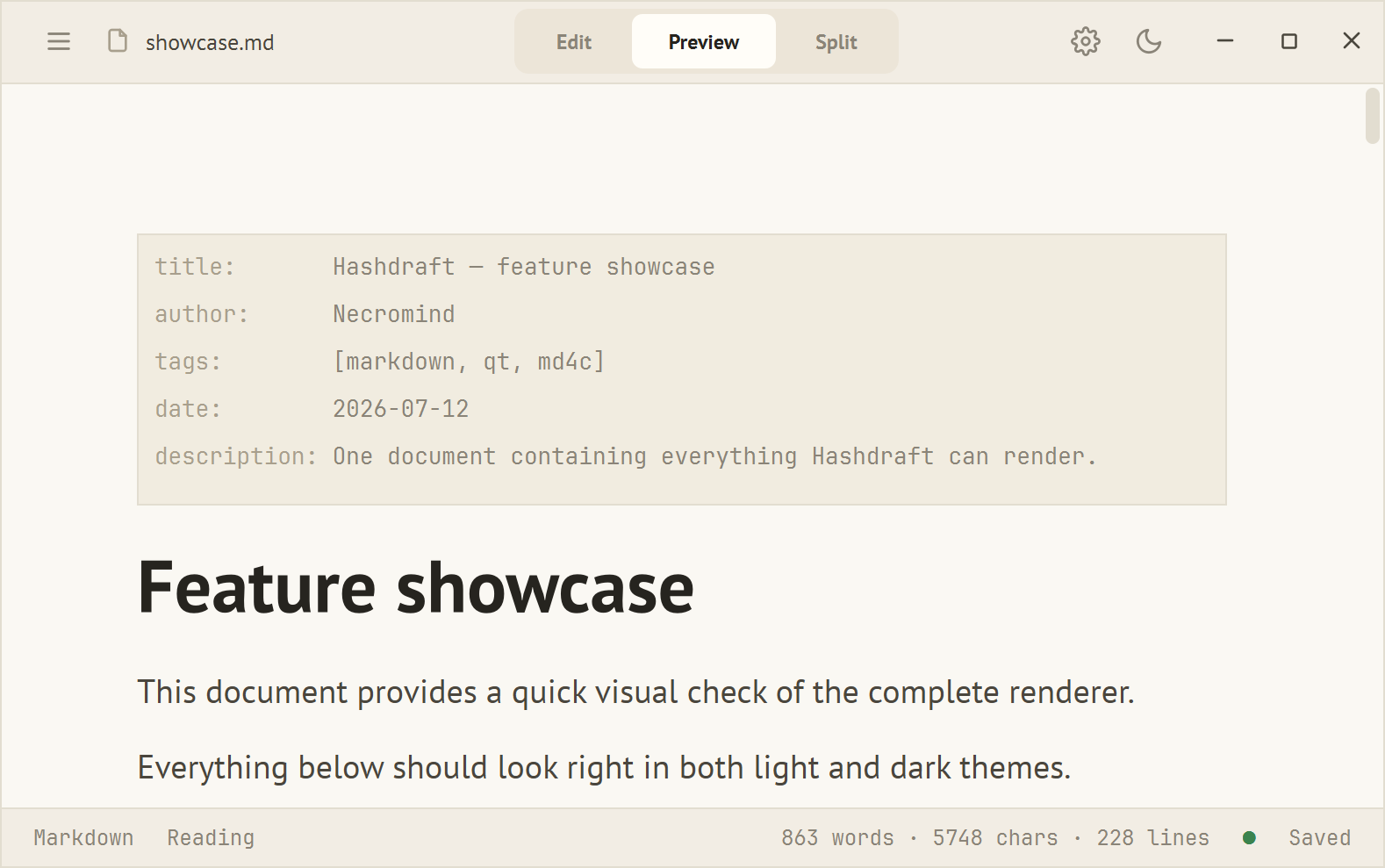
Task: Click the 863 words counter
Action: (x=838, y=838)
